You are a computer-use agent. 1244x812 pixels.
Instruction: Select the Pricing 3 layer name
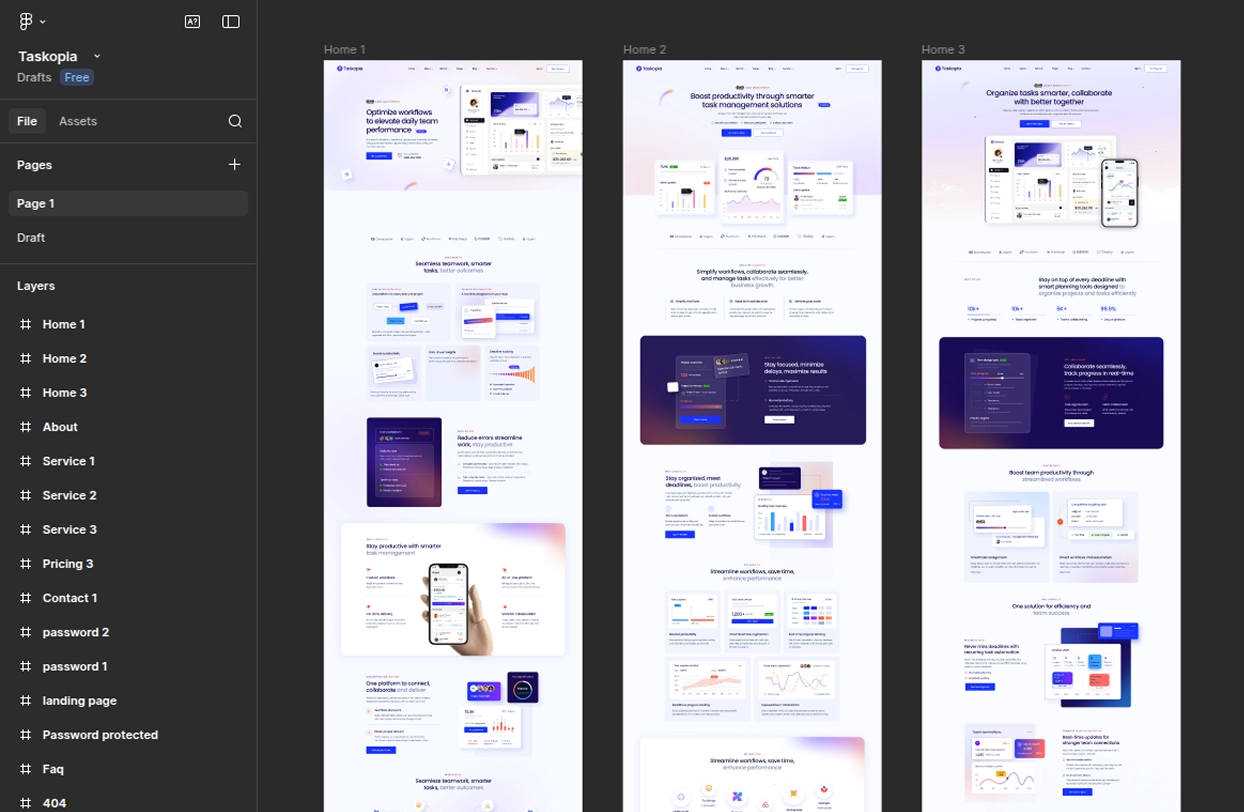point(68,564)
